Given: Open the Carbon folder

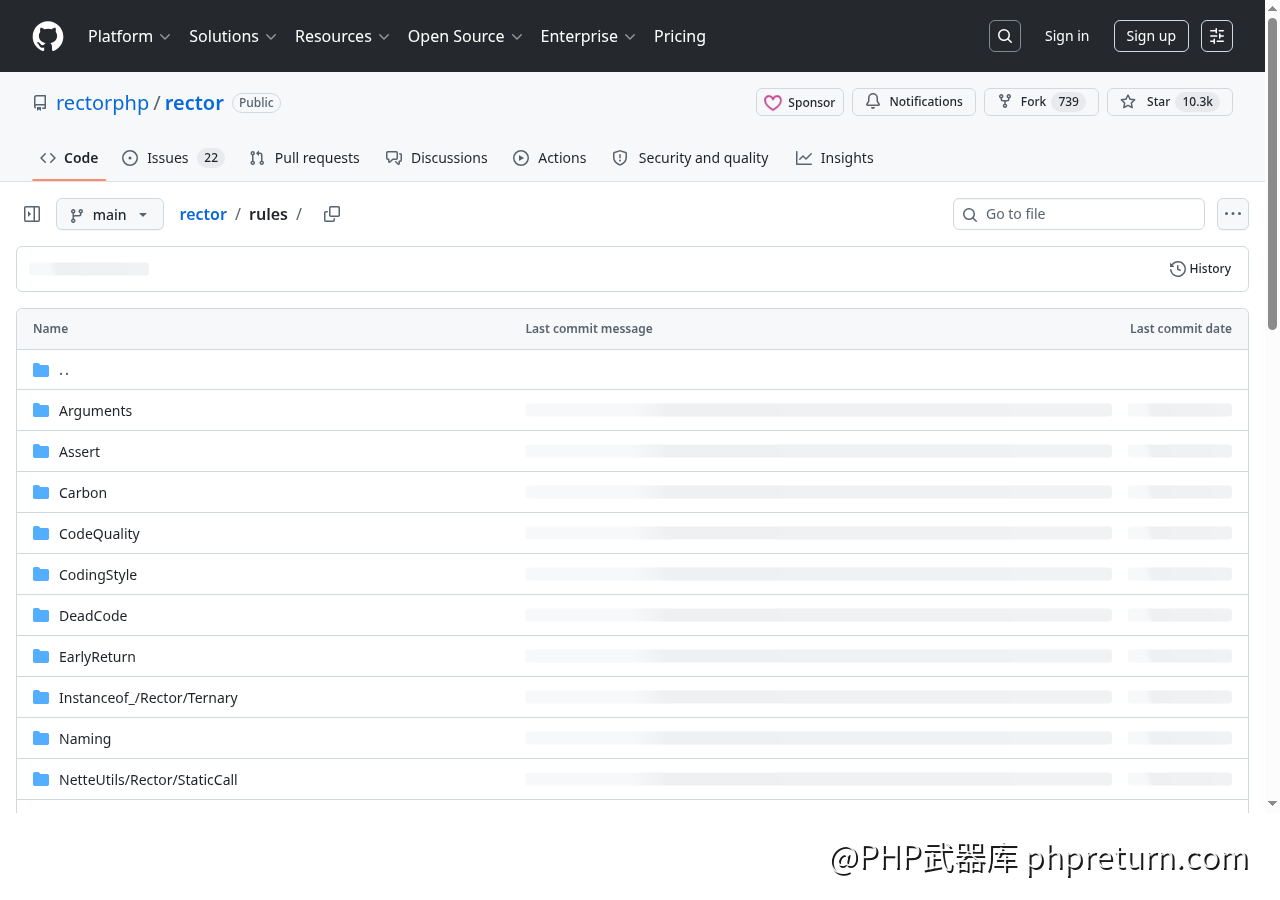Looking at the screenshot, I should (x=83, y=493).
